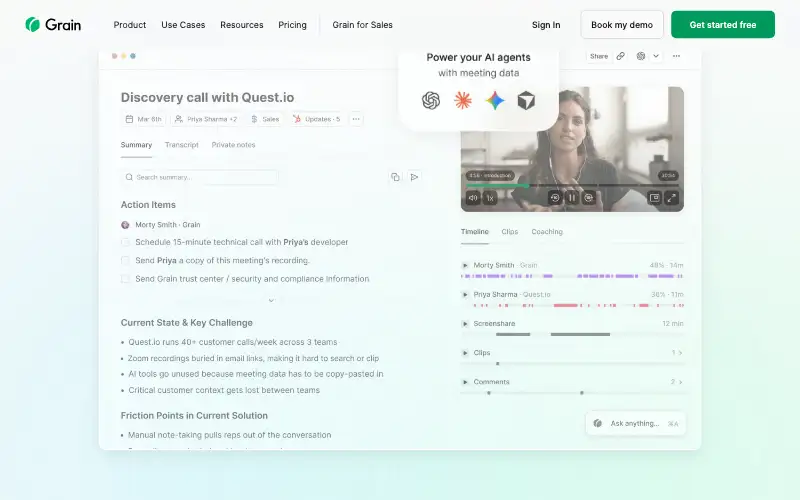800x500 pixels.
Task: Select the Claude starburst icon in the AI agents card
Action: [x=463, y=101]
